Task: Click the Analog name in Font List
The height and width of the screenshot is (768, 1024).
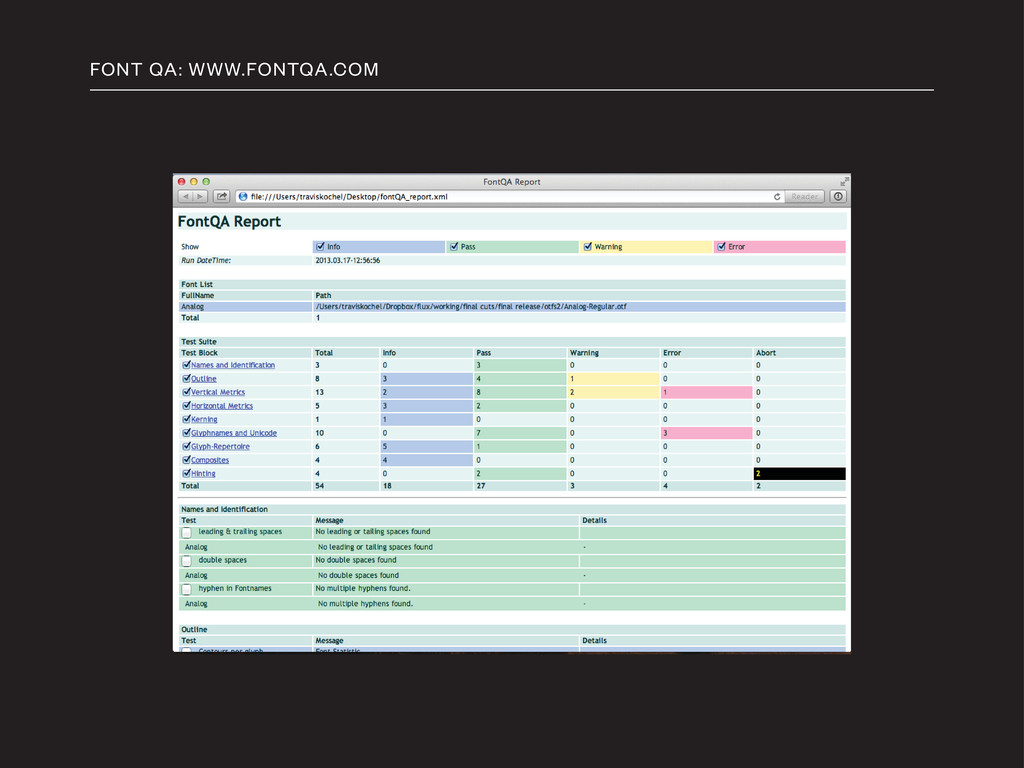Action: [192, 306]
